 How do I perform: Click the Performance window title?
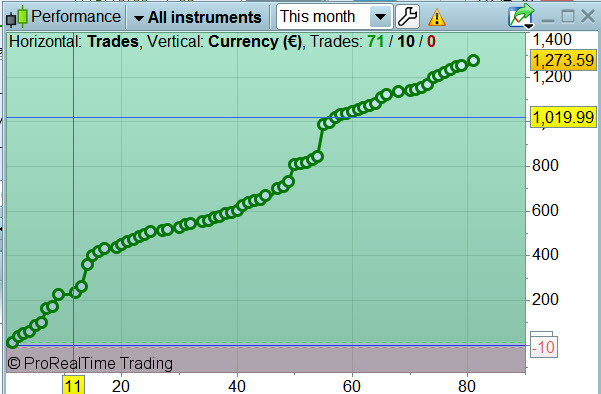click(76, 17)
